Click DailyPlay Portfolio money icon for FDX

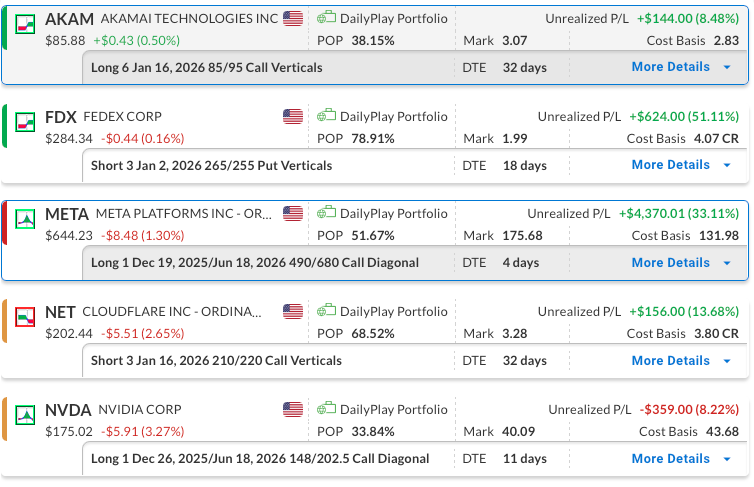click(326, 117)
